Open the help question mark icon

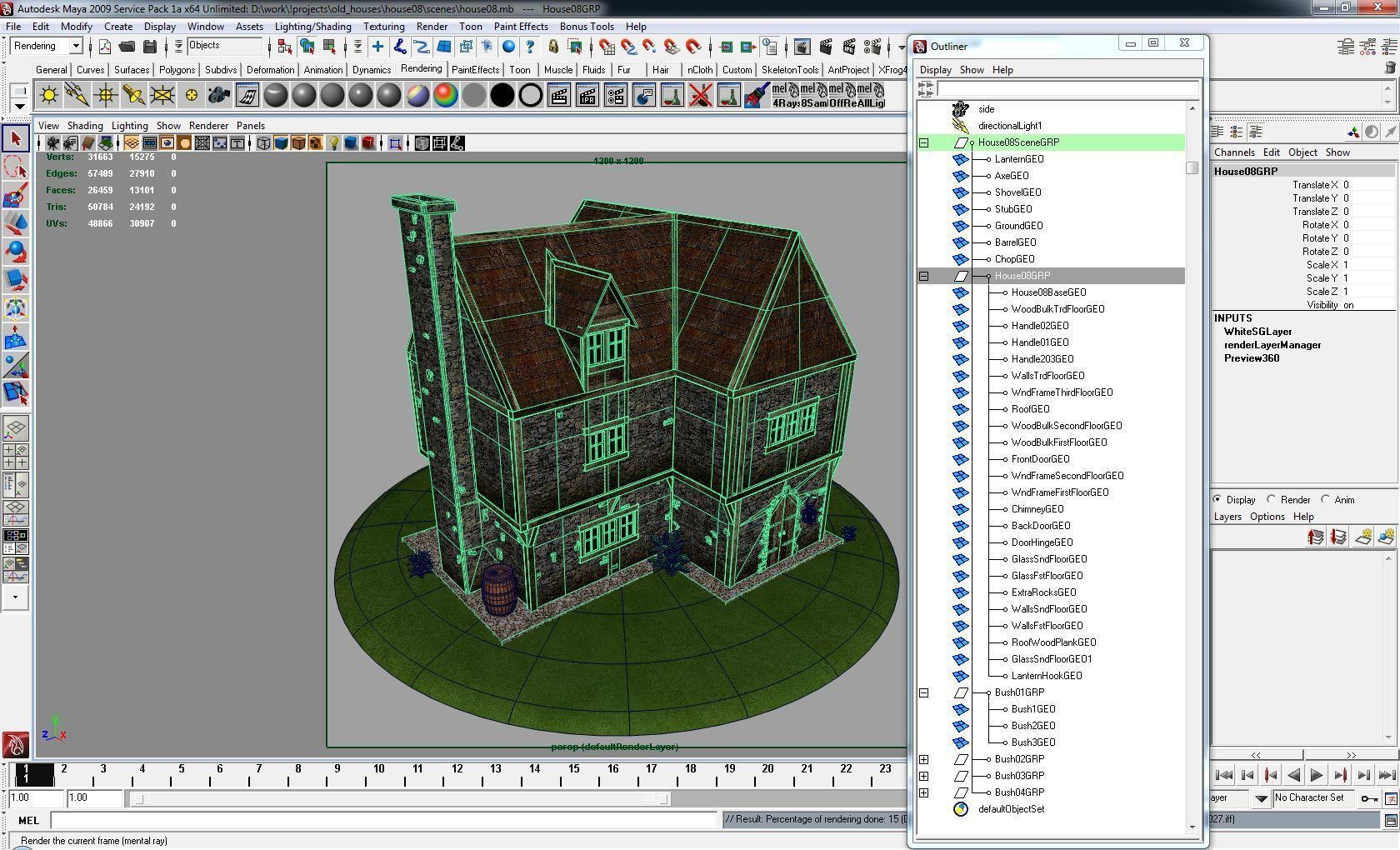530,47
